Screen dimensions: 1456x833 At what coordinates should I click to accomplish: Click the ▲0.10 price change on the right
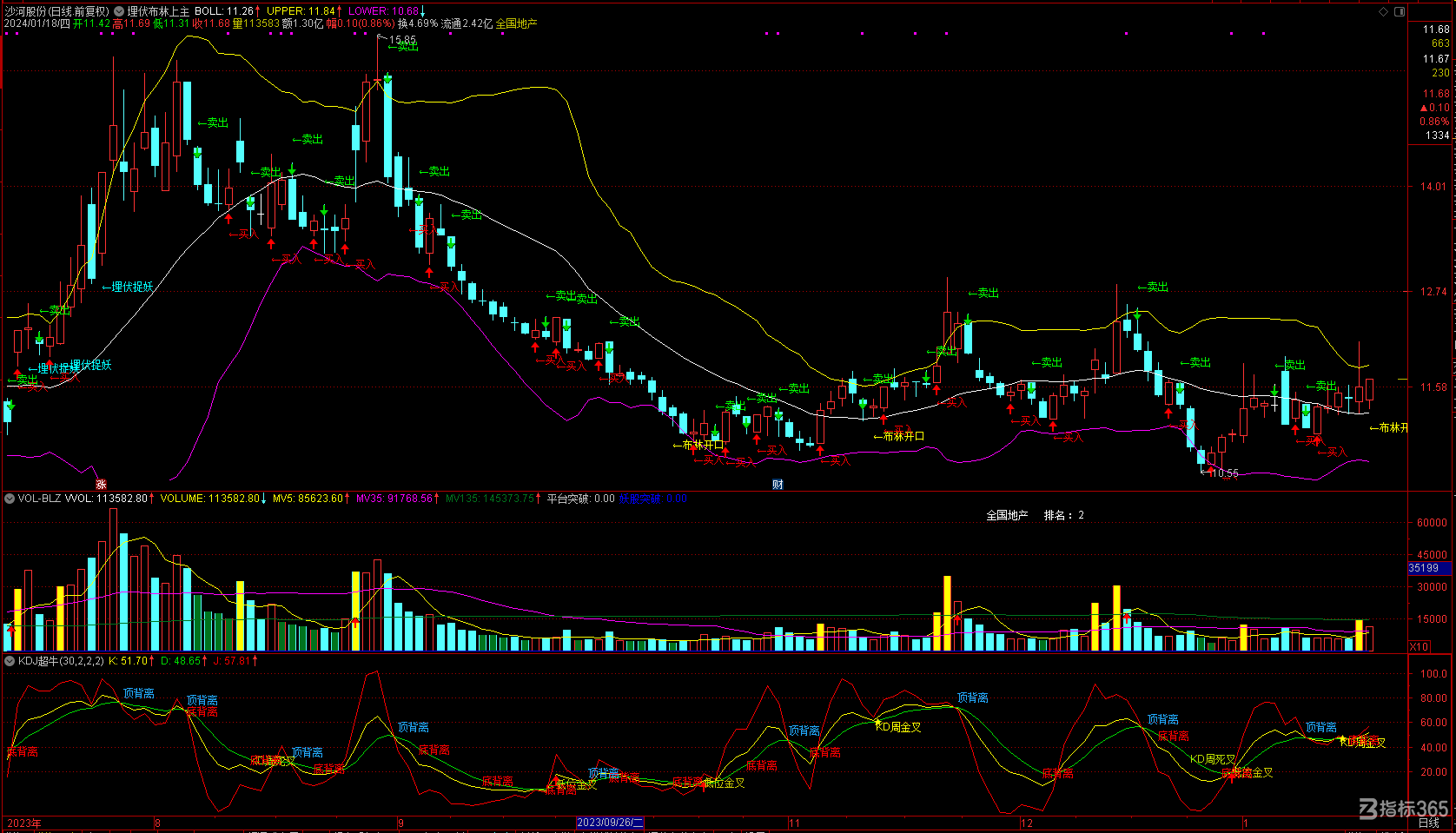tap(1434, 108)
